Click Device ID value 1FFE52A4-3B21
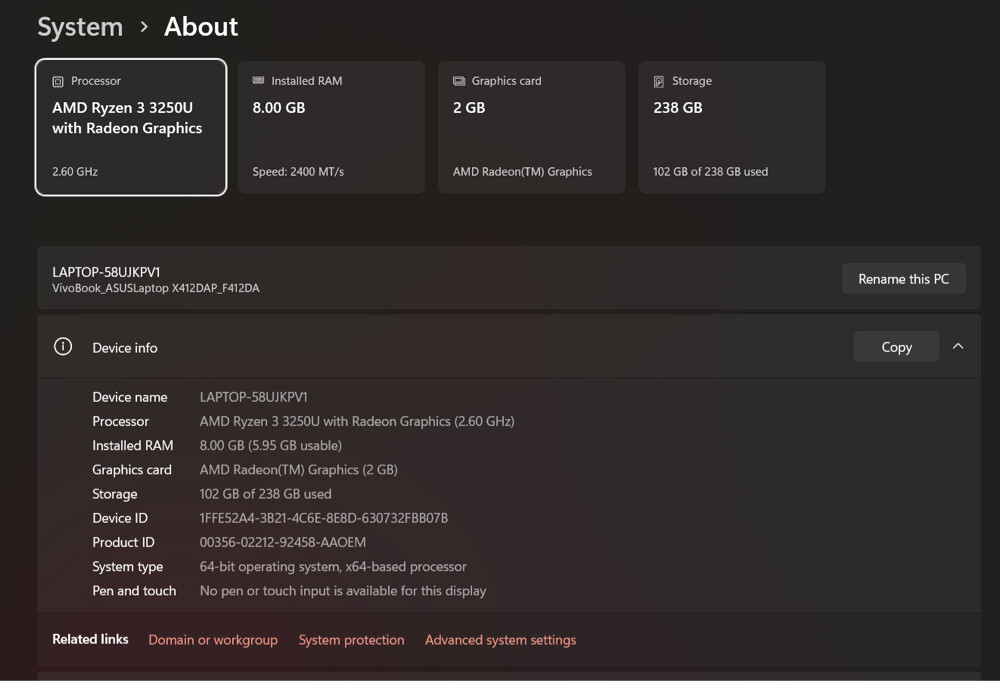1000x681 pixels. click(323, 518)
